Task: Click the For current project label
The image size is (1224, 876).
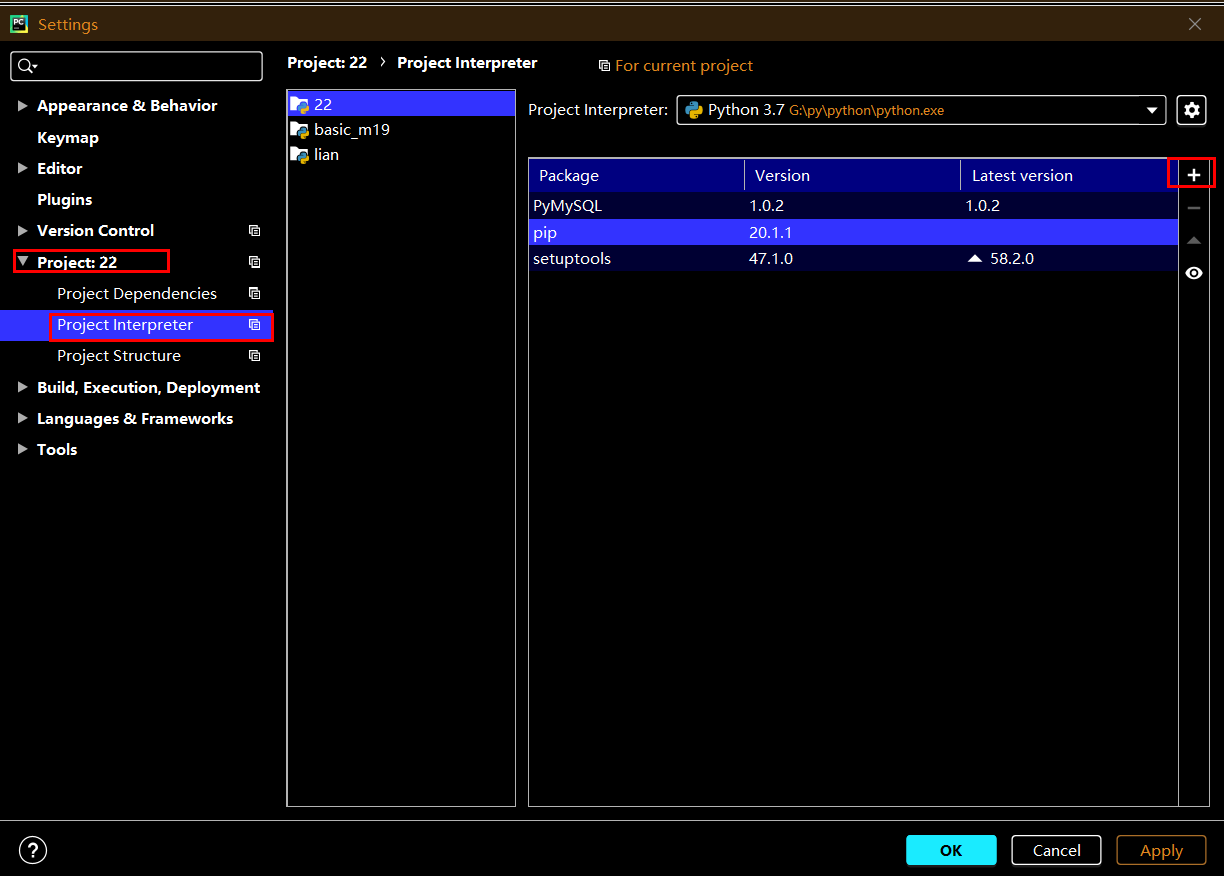Action: [x=684, y=66]
